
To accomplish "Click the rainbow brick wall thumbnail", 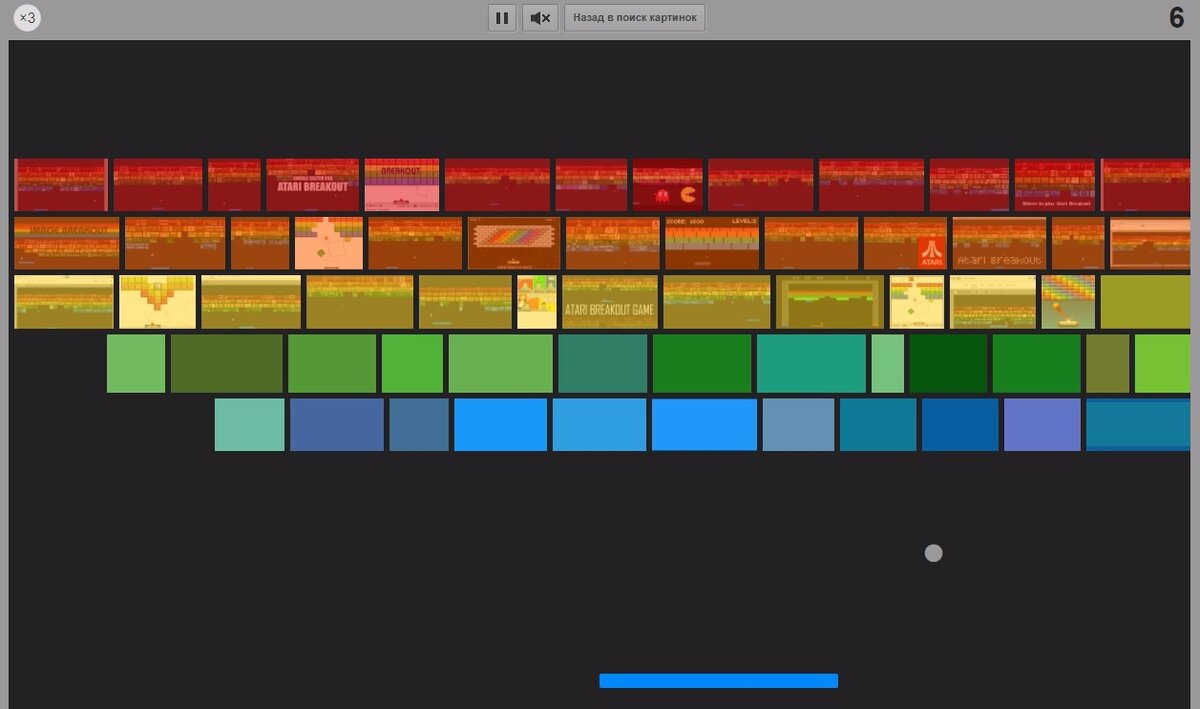I will click(514, 243).
